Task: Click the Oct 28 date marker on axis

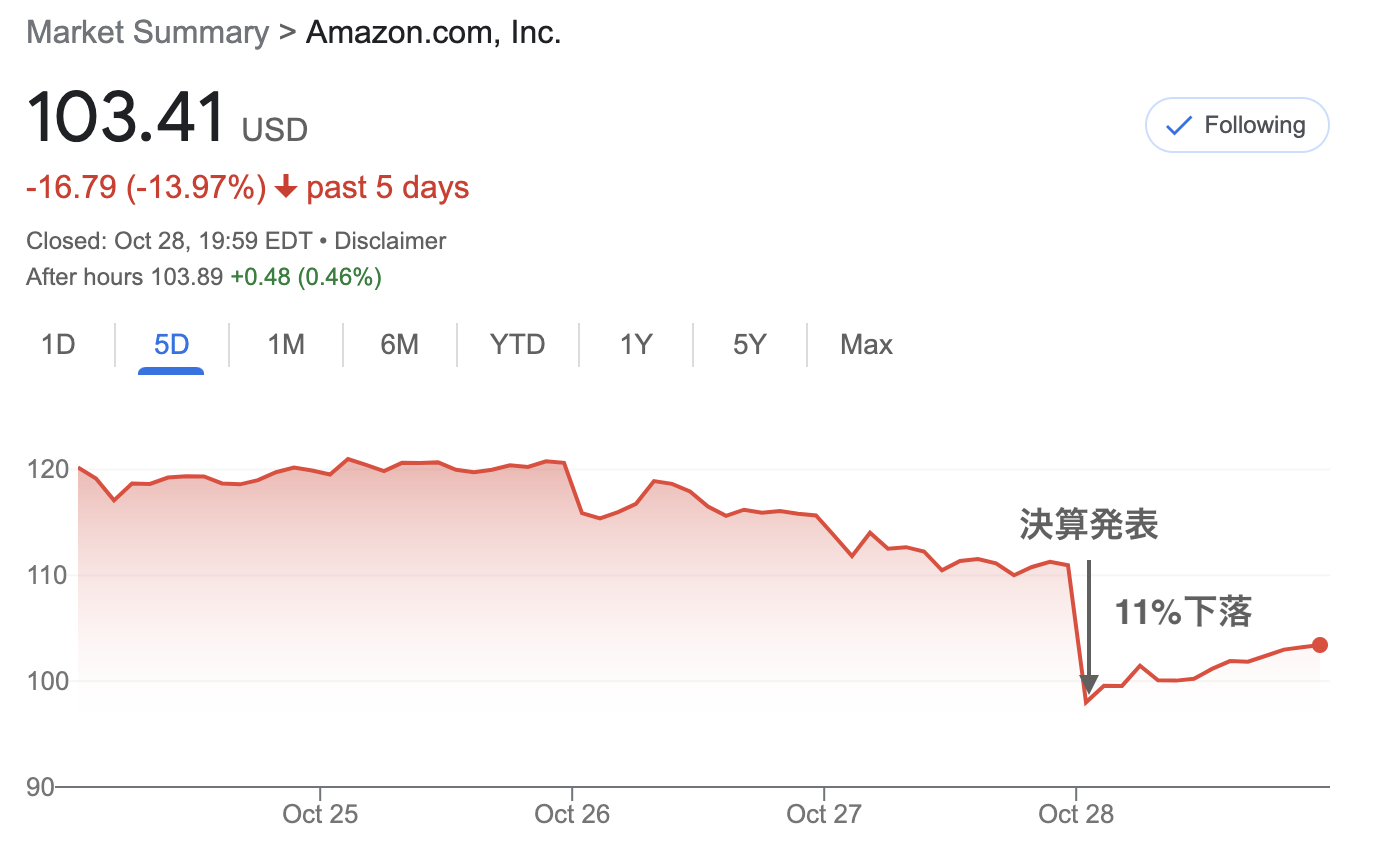Action: [x=1076, y=814]
